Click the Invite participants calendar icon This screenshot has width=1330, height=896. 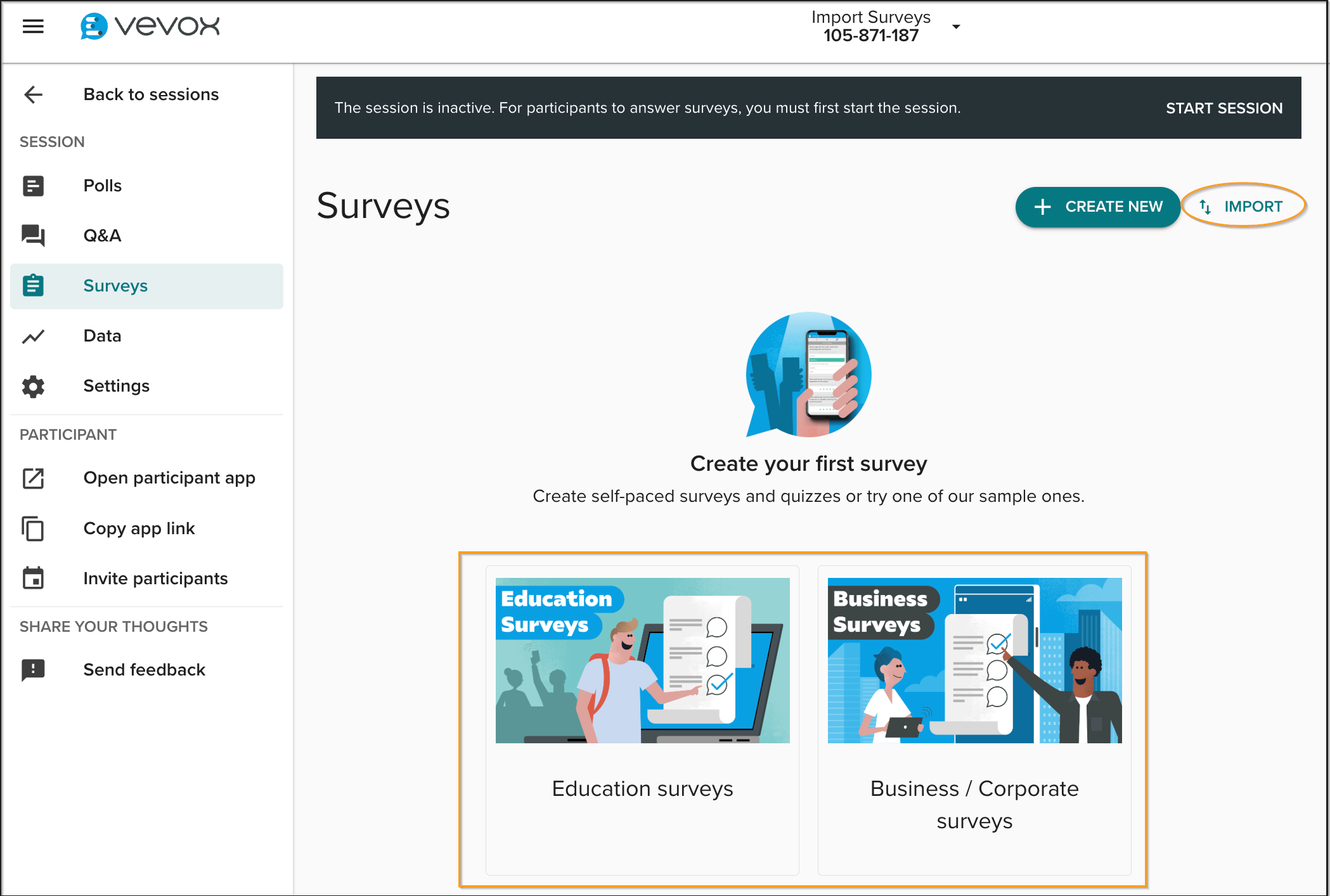(x=33, y=579)
